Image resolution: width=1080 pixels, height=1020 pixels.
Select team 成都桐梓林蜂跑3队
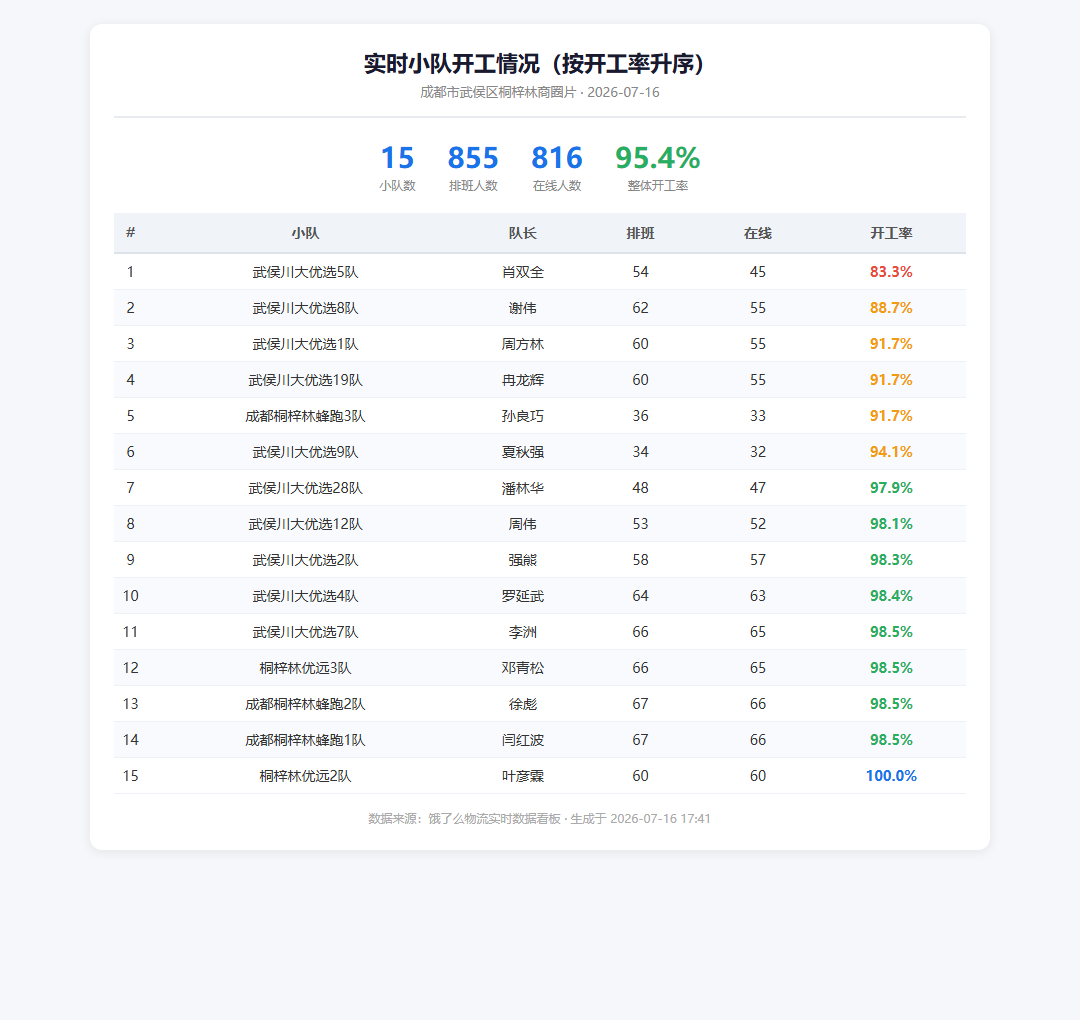(x=305, y=416)
